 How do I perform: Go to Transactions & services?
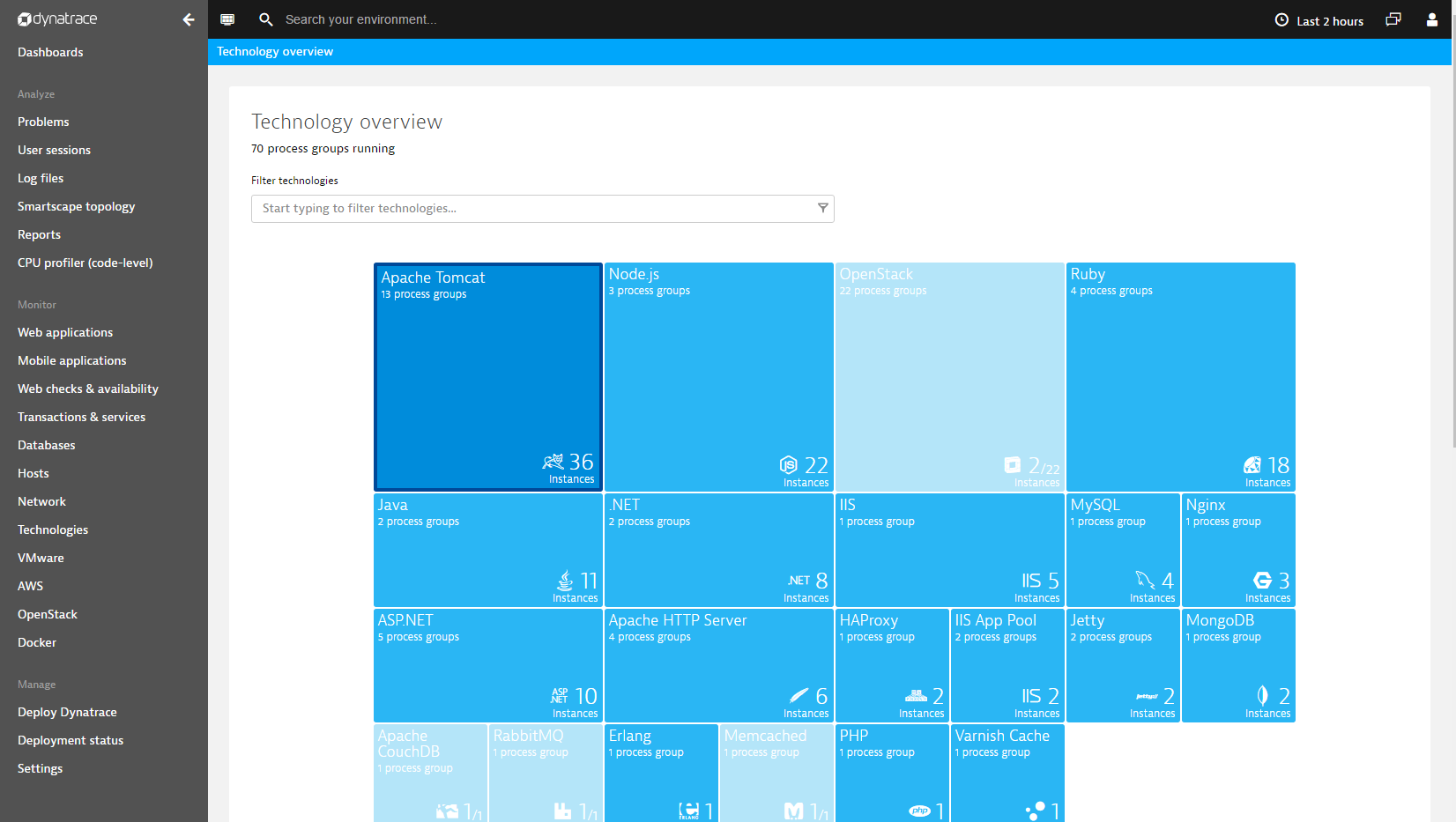point(81,417)
